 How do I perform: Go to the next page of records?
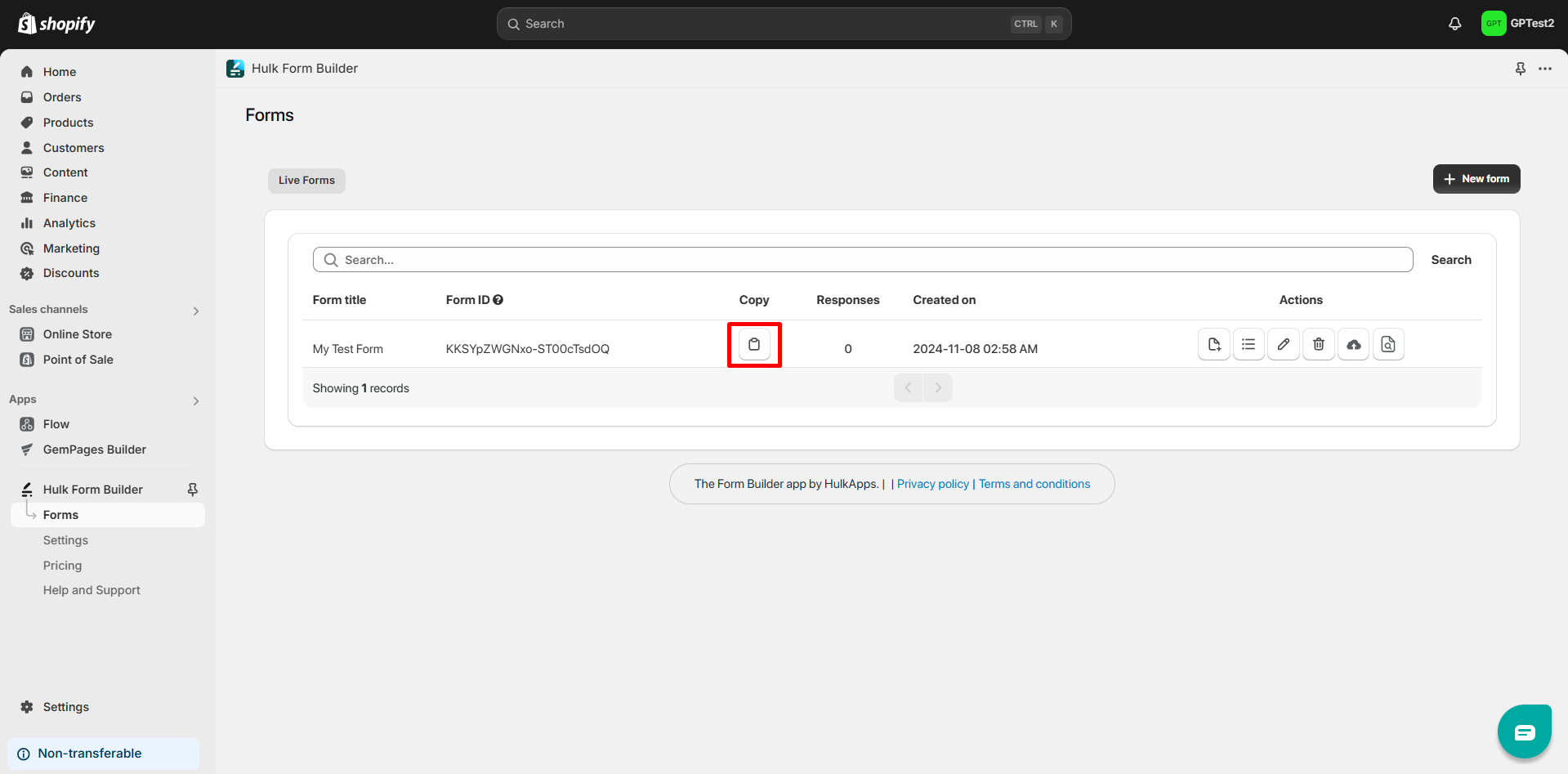tap(938, 388)
